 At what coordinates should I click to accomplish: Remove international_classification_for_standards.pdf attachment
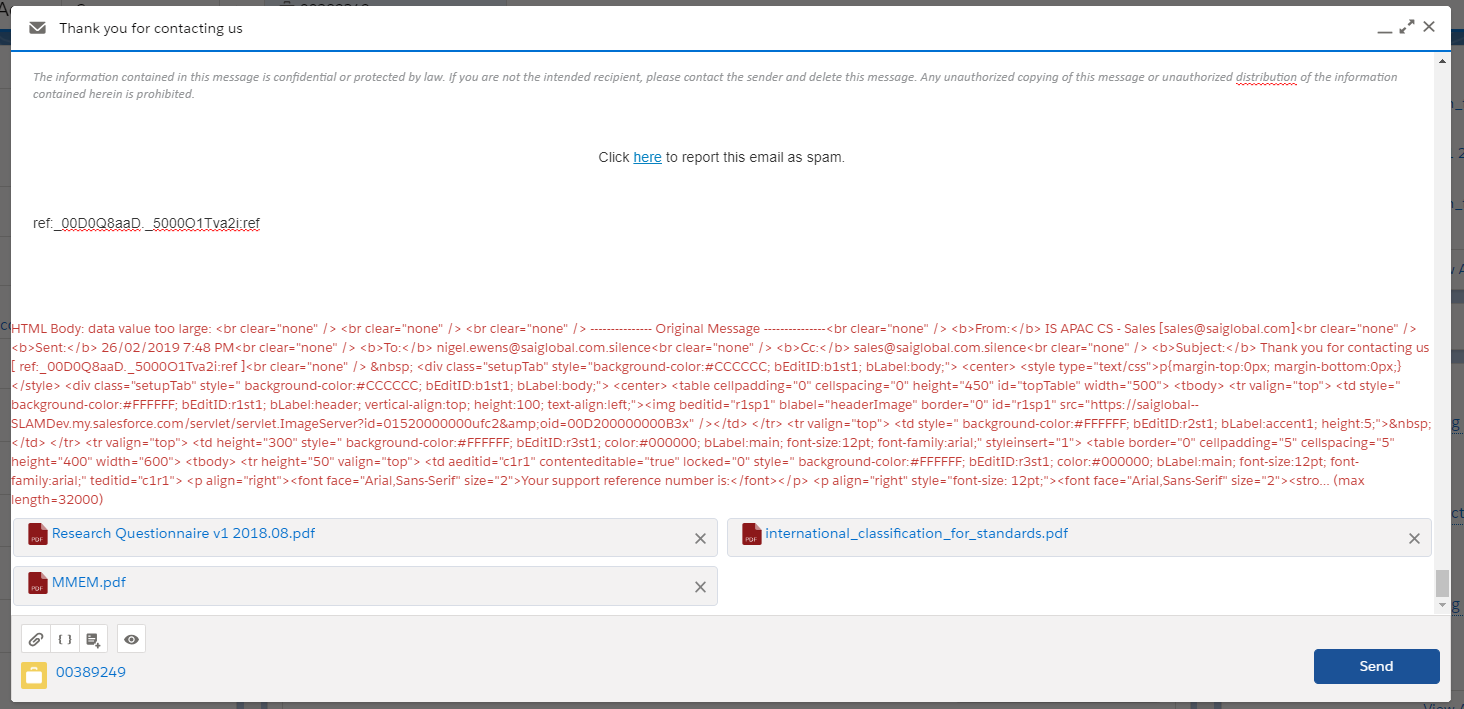coord(1414,538)
